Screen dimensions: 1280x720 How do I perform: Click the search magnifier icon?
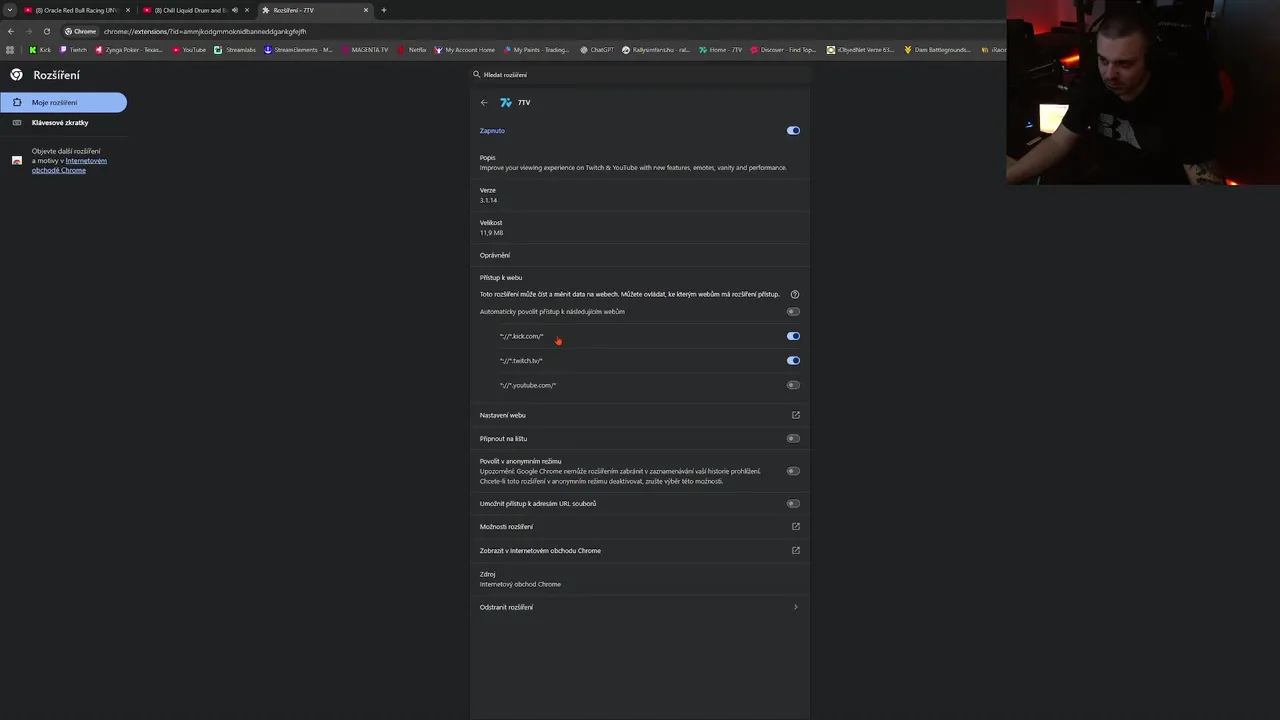click(477, 74)
